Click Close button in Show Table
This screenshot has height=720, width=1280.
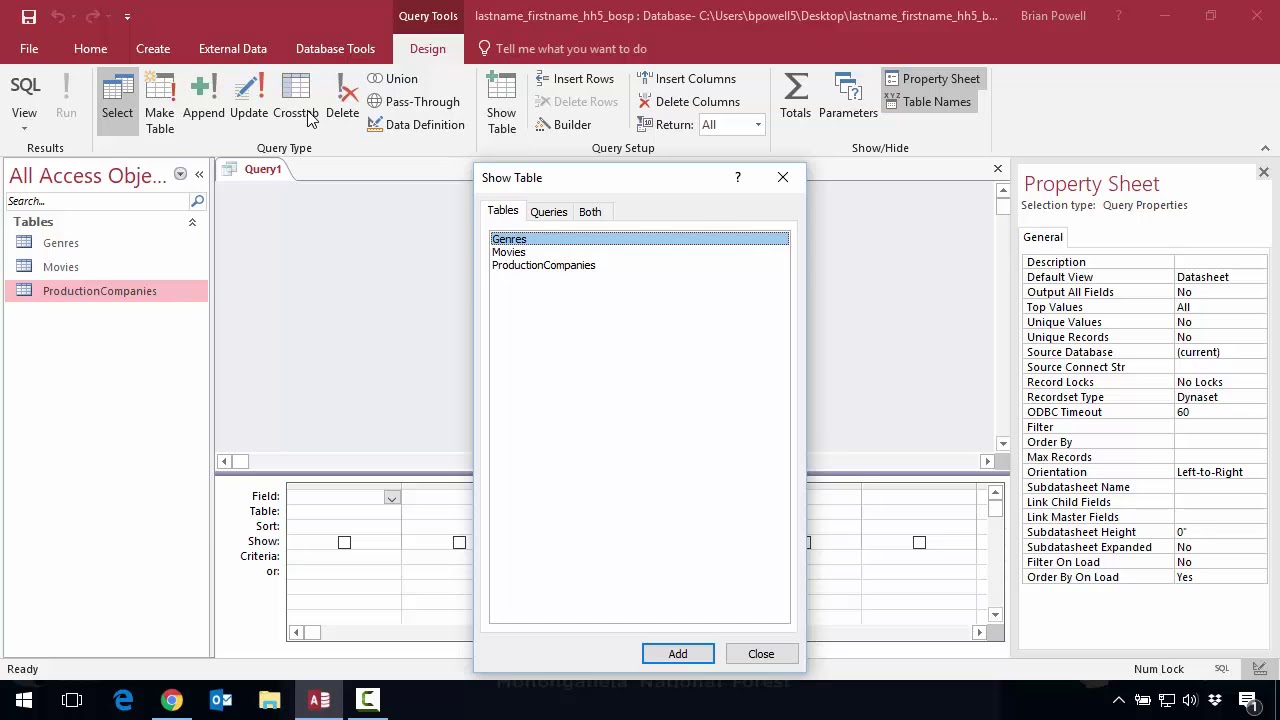click(761, 654)
